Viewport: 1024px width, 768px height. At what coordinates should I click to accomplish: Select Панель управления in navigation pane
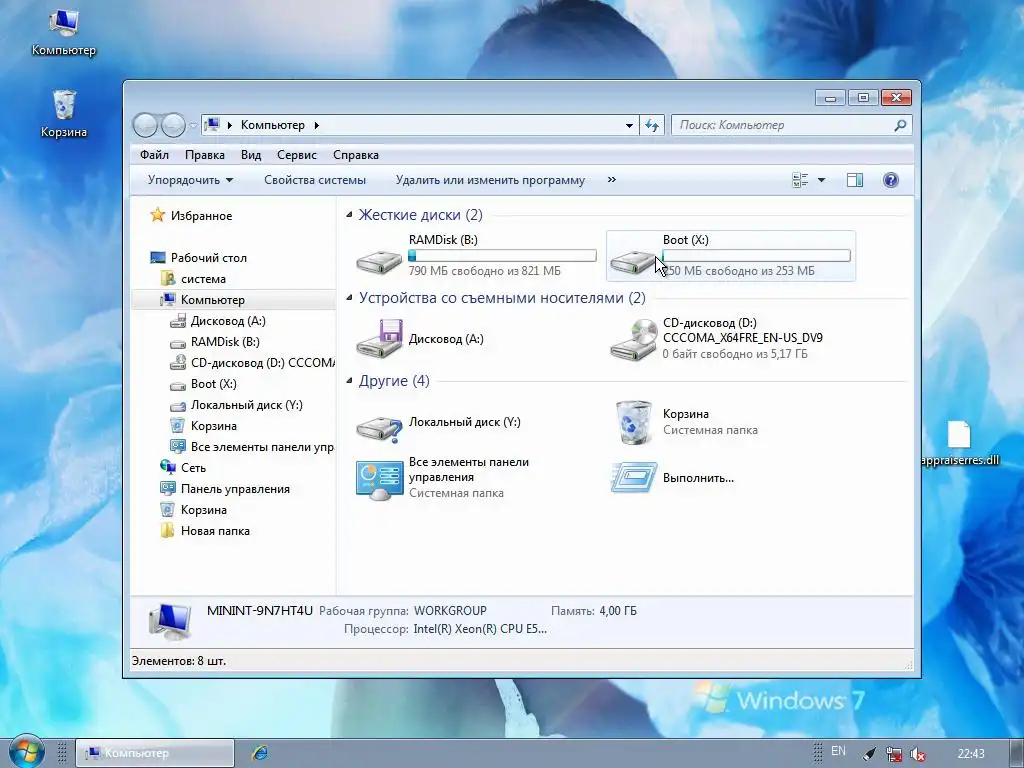click(x=235, y=488)
